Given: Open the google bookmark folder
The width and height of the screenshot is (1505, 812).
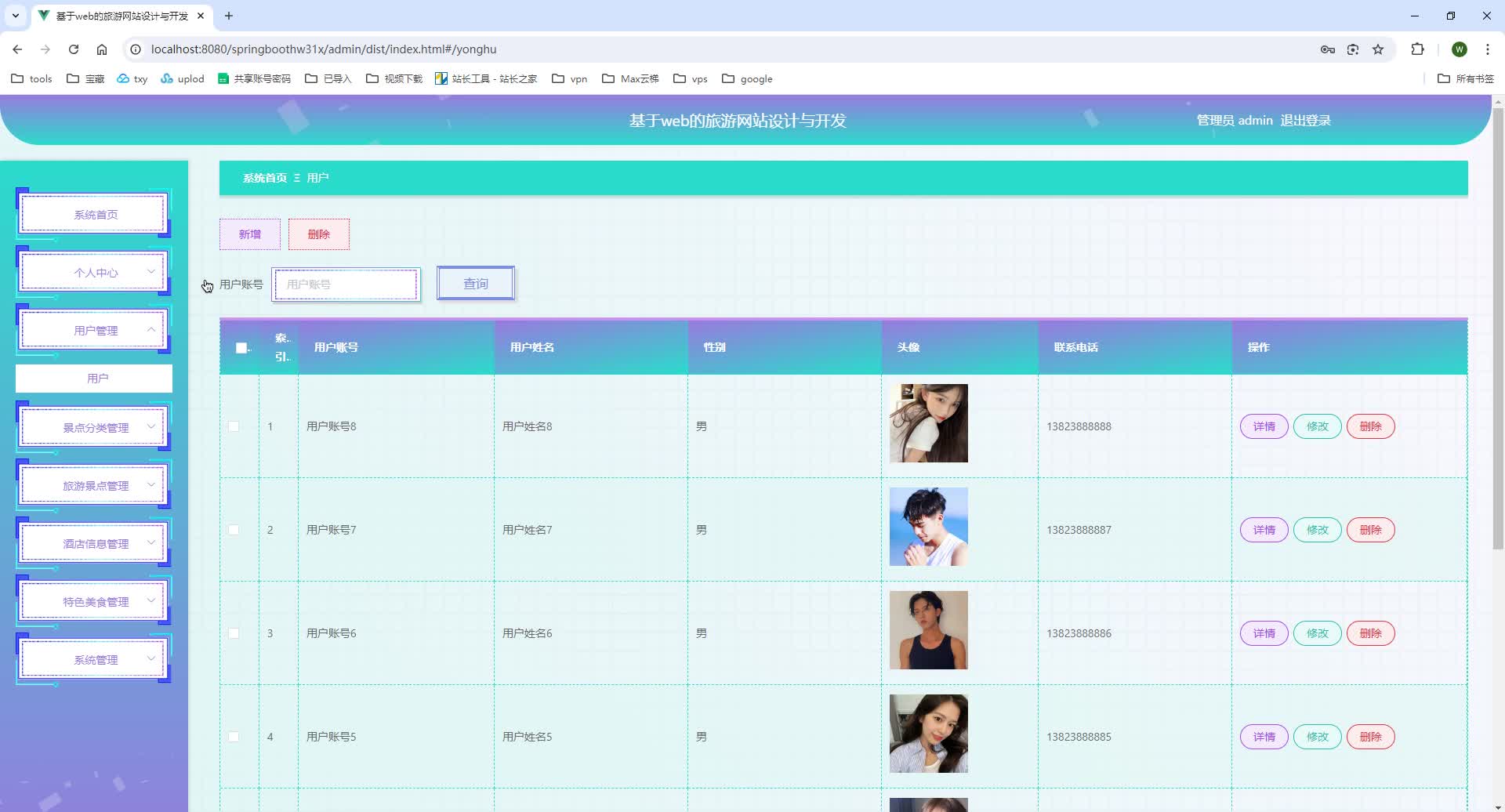Looking at the screenshot, I should click(747, 78).
